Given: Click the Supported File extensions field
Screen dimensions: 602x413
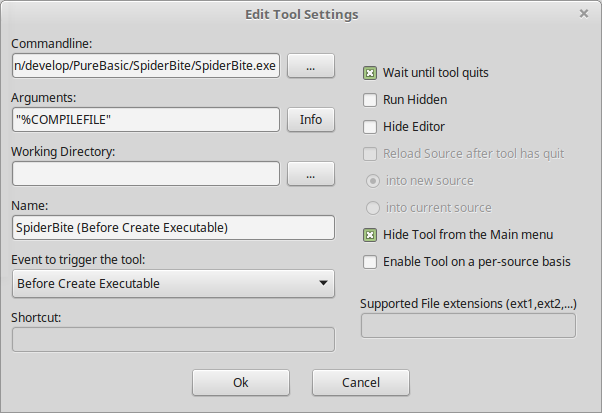Looking at the screenshot, I should click(467, 326).
